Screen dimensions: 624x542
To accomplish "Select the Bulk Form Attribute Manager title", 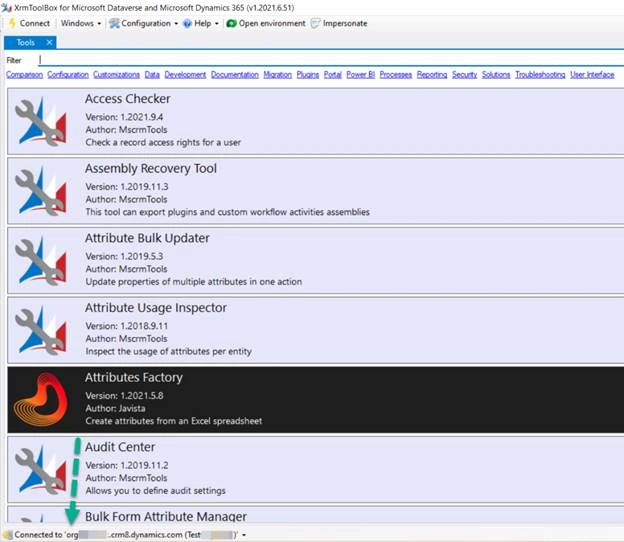I will tap(166, 517).
